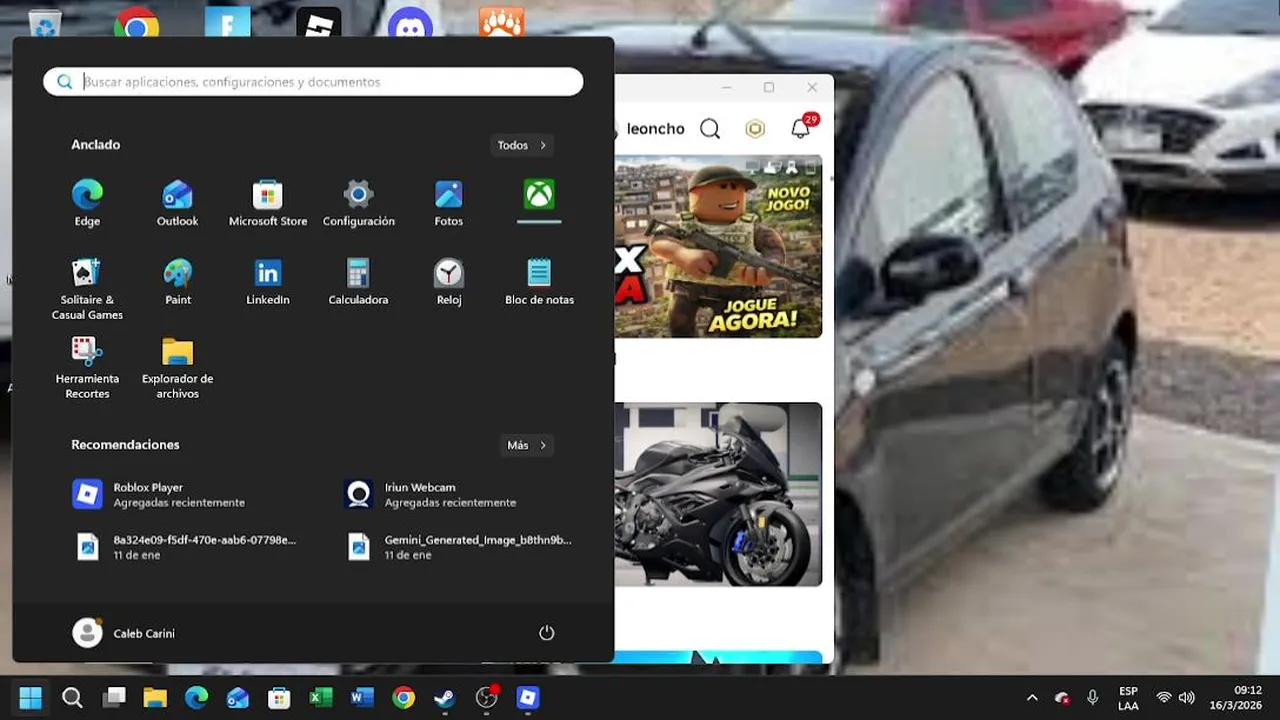Open Configuración settings app

pyautogui.click(x=358, y=203)
